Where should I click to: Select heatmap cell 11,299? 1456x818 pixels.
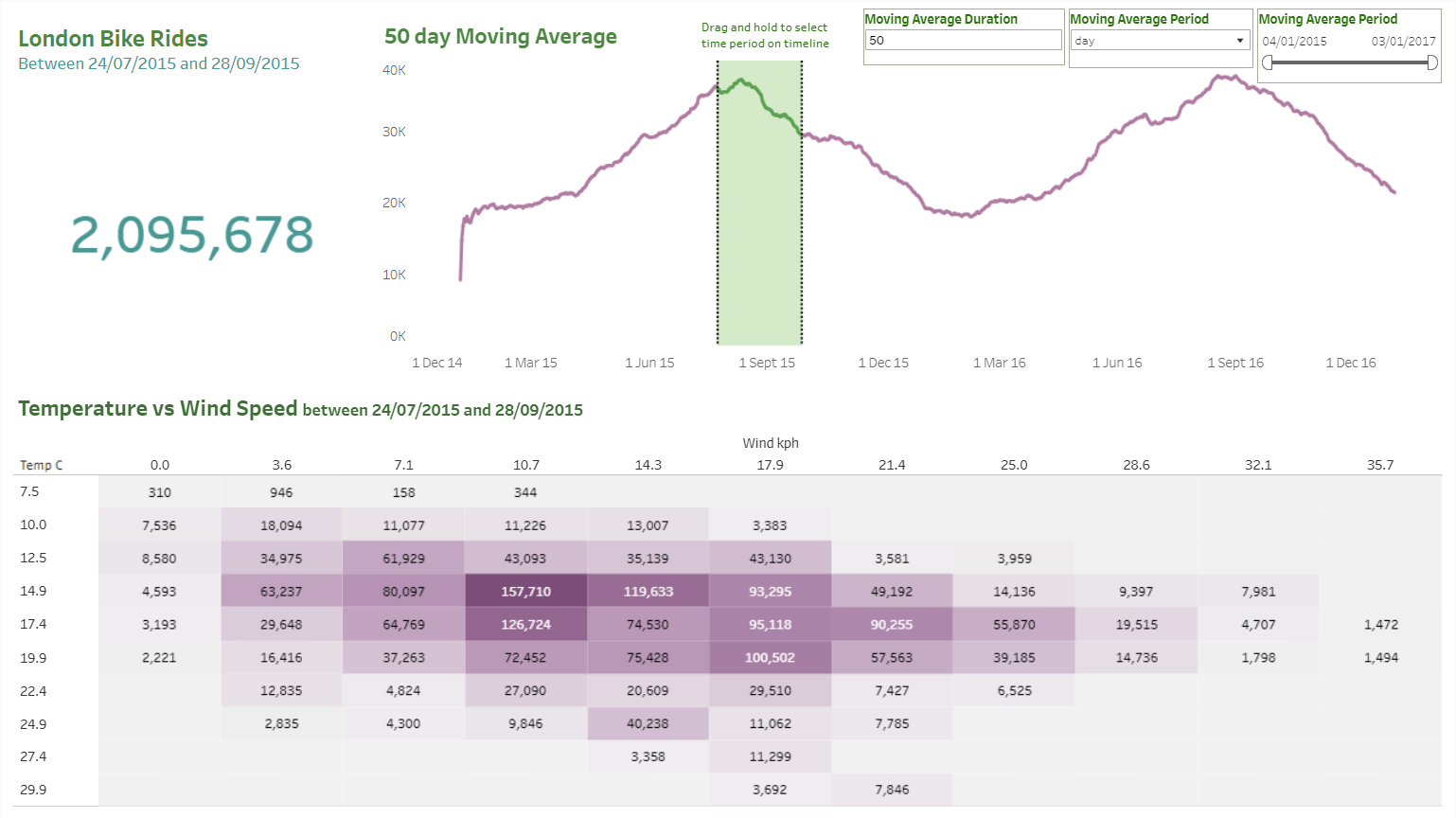[770, 756]
